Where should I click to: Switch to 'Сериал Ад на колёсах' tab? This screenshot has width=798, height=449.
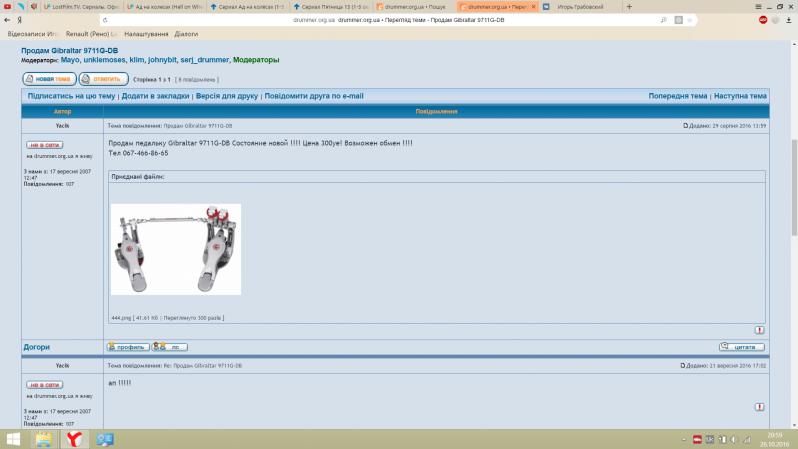247,7
